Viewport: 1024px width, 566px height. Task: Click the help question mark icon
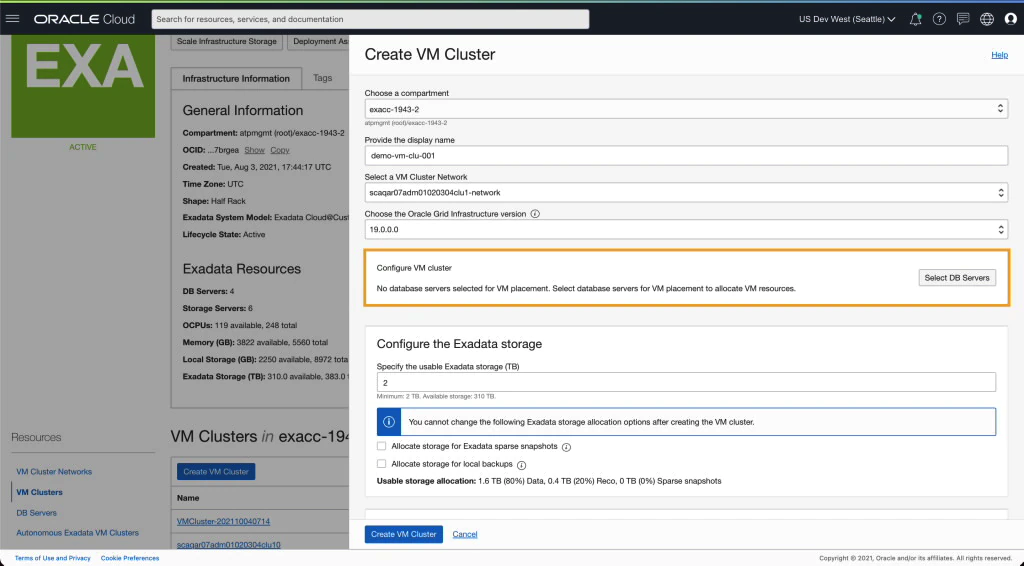(x=939, y=19)
